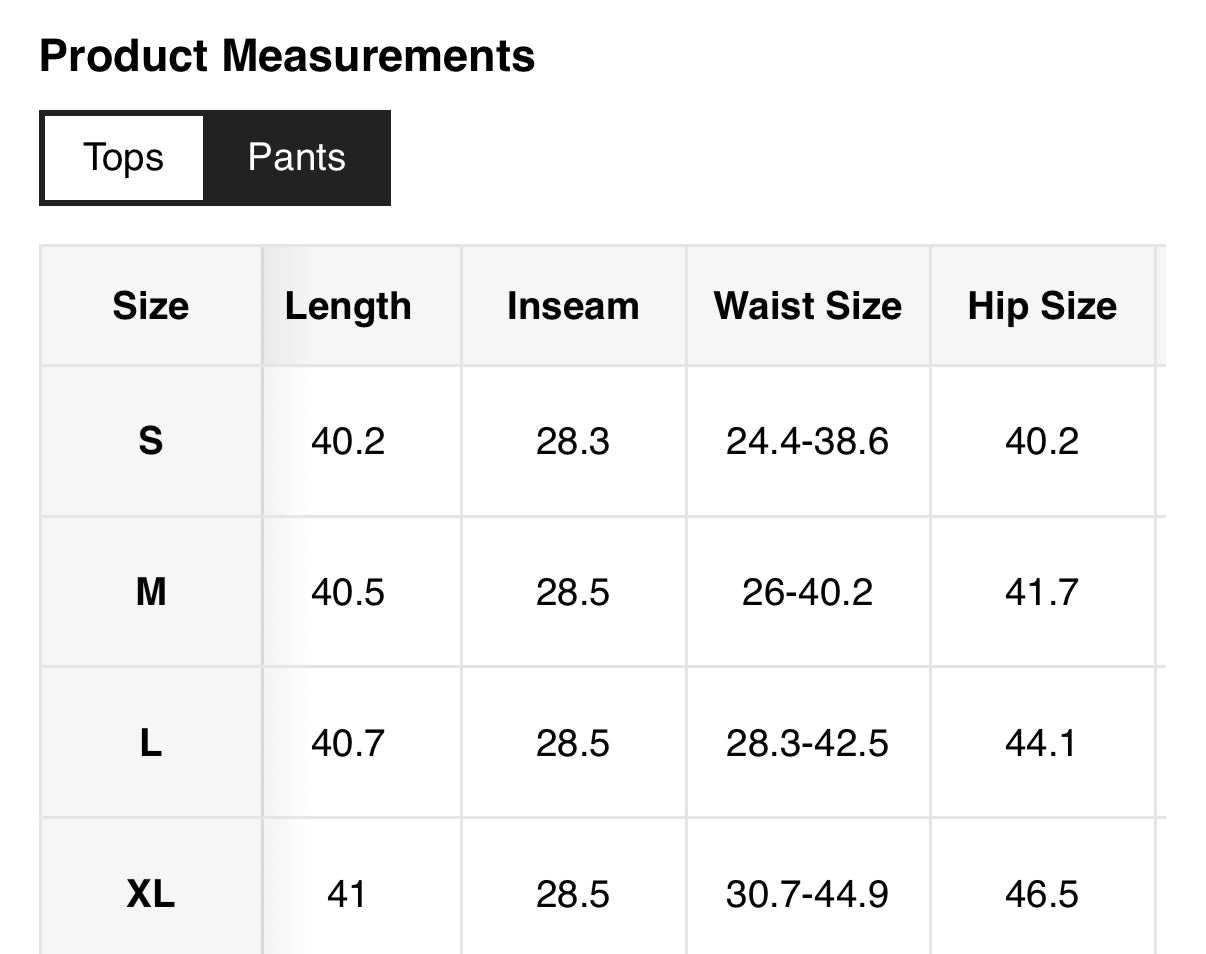Click the Waist Size column header
This screenshot has height=954, width=1206.
[x=808, y=306]
